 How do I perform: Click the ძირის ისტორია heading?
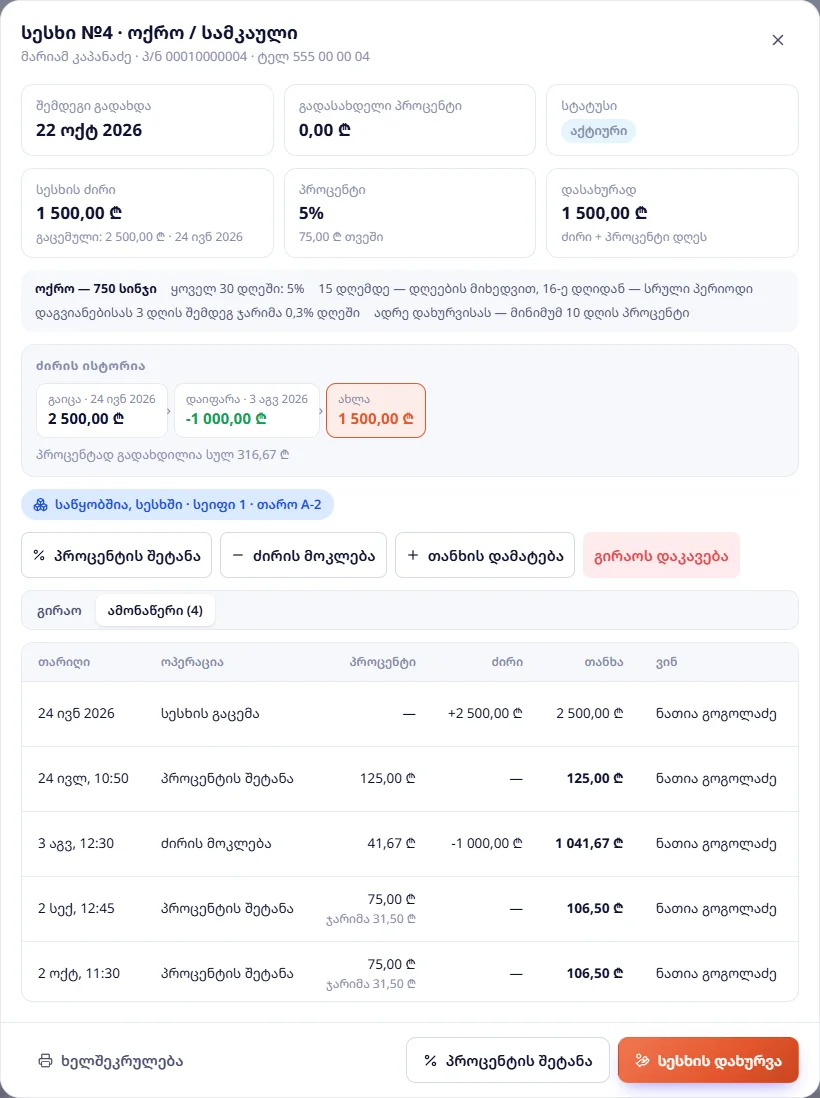coord(90,366)
